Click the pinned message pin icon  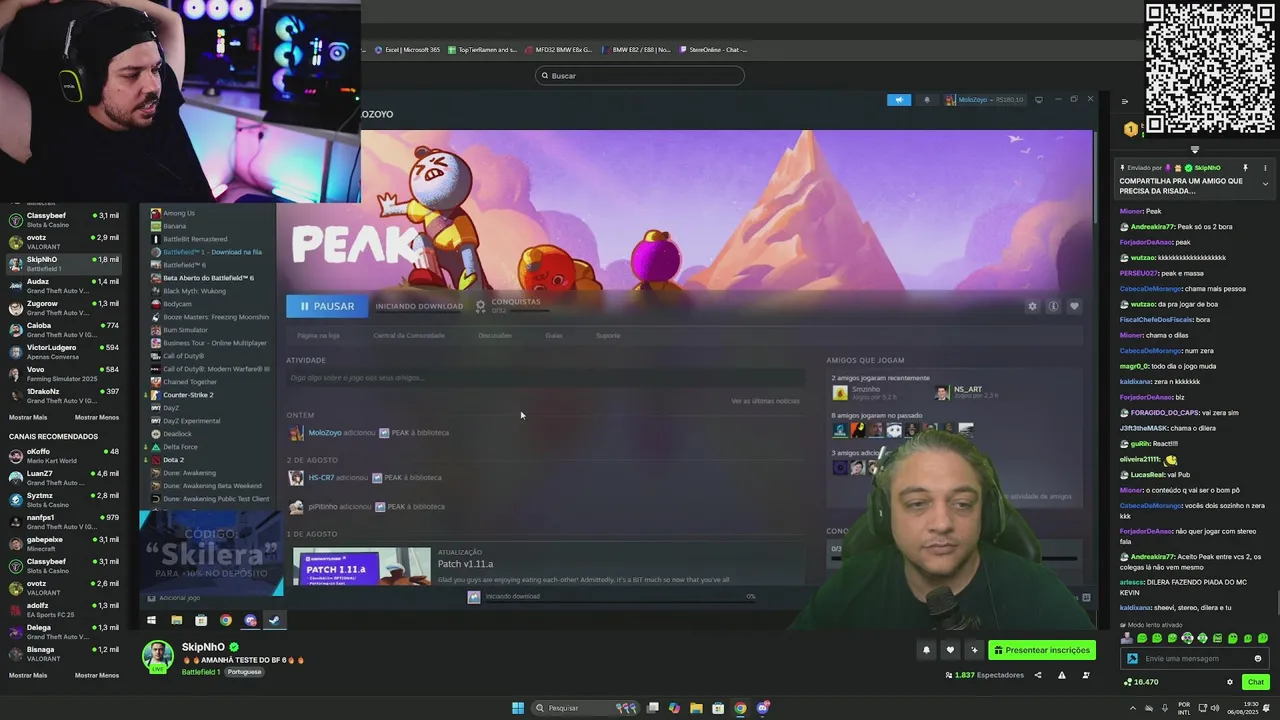[1246, 168]
